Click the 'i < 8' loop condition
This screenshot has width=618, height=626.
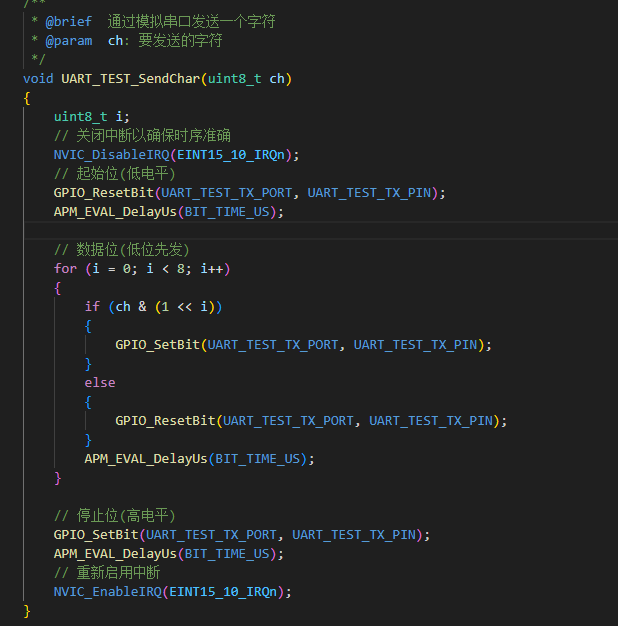tap(165, 269)
